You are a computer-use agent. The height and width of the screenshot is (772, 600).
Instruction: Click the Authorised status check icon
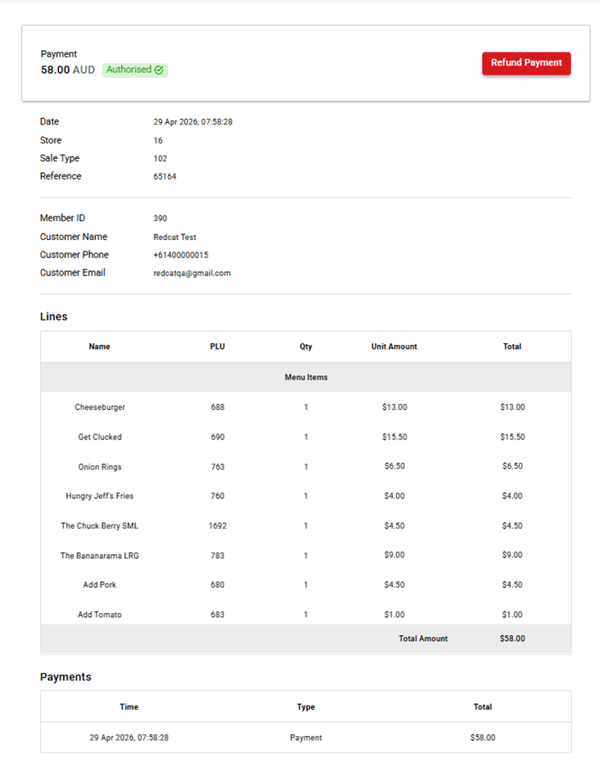pos(159,70)
